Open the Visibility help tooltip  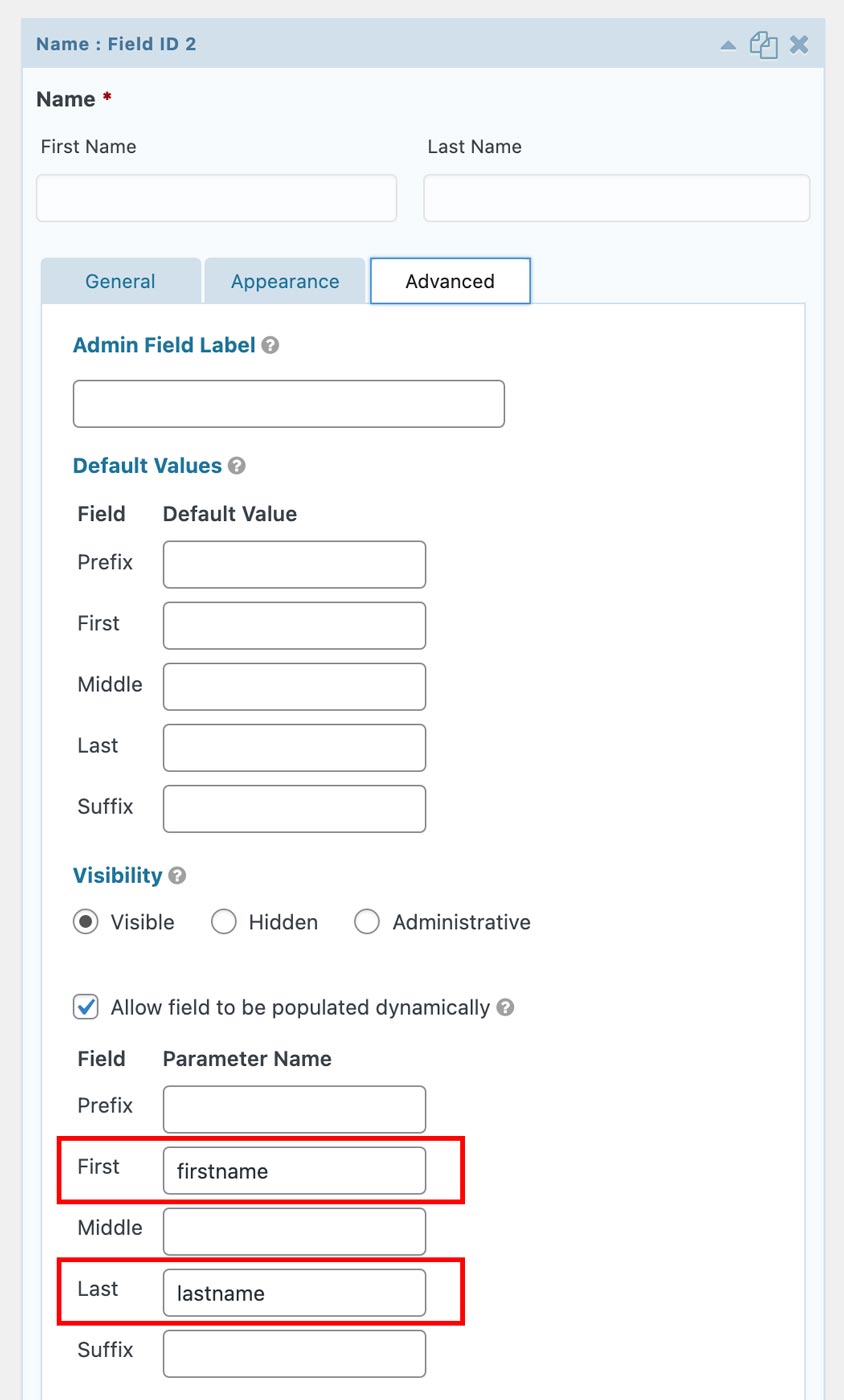point(177,876)
